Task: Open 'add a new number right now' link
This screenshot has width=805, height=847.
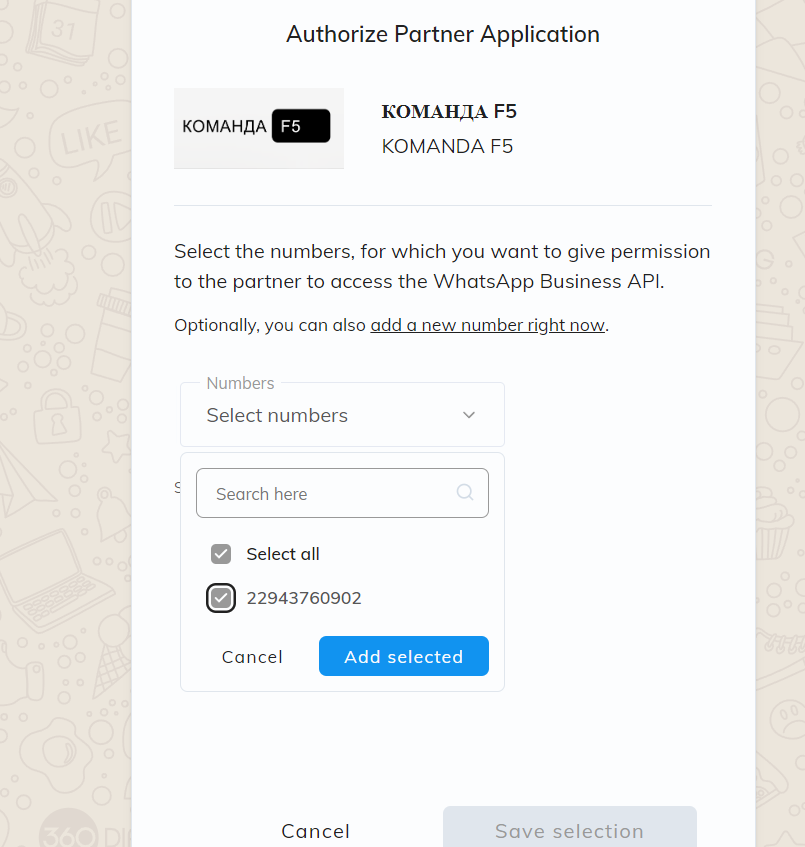Action: coord(487,325)
